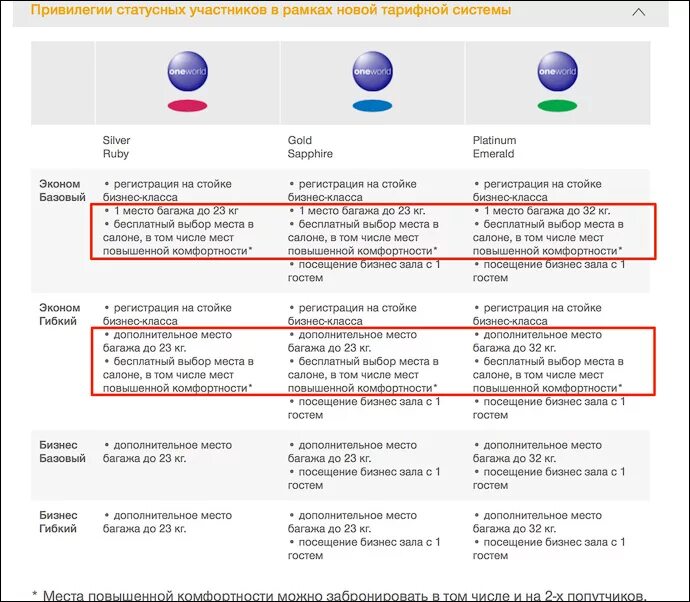Image resolution: width=690 pixels, height=602 pixels.
Task: Click the heading 'Привилегии статусных участников'
Action: tap(147, 10)
